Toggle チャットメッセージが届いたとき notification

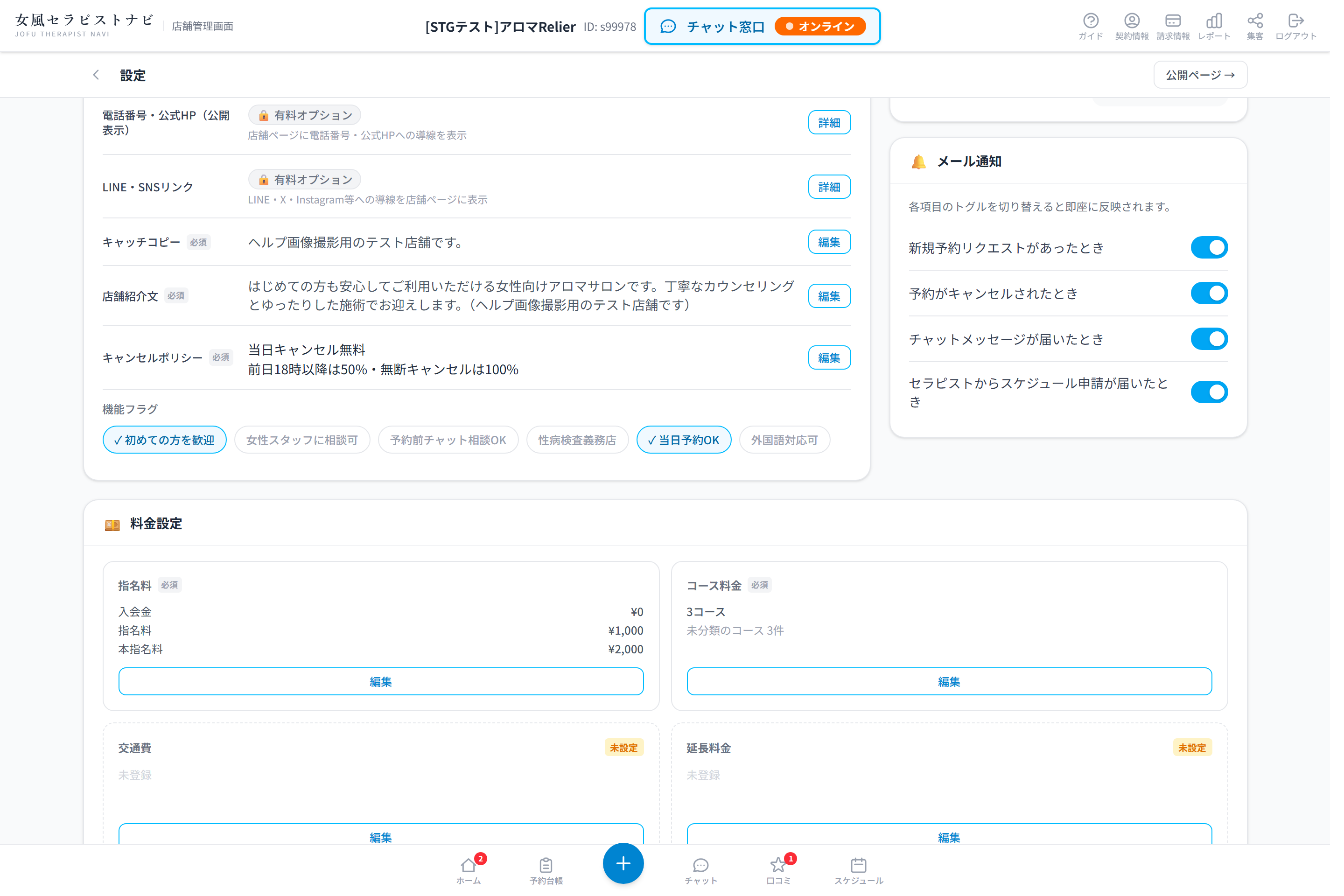[x=1221, y=342]
